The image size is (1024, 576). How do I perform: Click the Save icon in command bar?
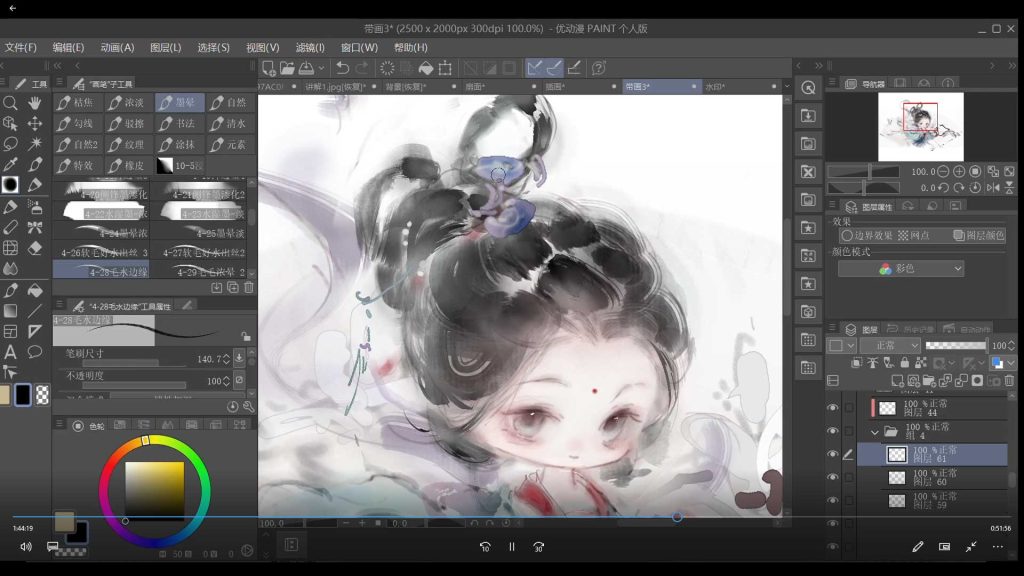pyautogui.click(x=306, y=68)
